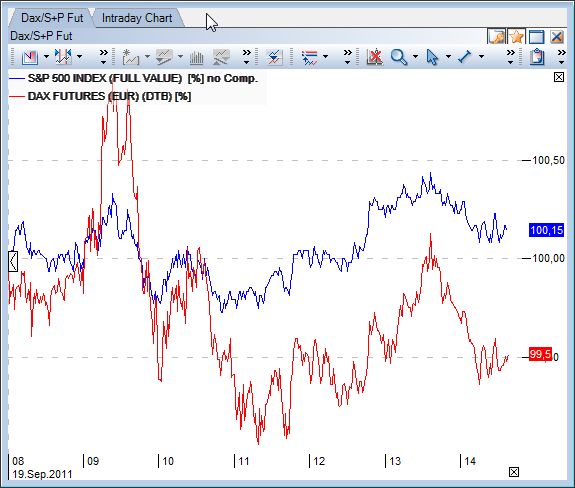This screenshot has width=575, height=488.
Task: Expand overflow chevron before delete icon
Action: point(347,57)
